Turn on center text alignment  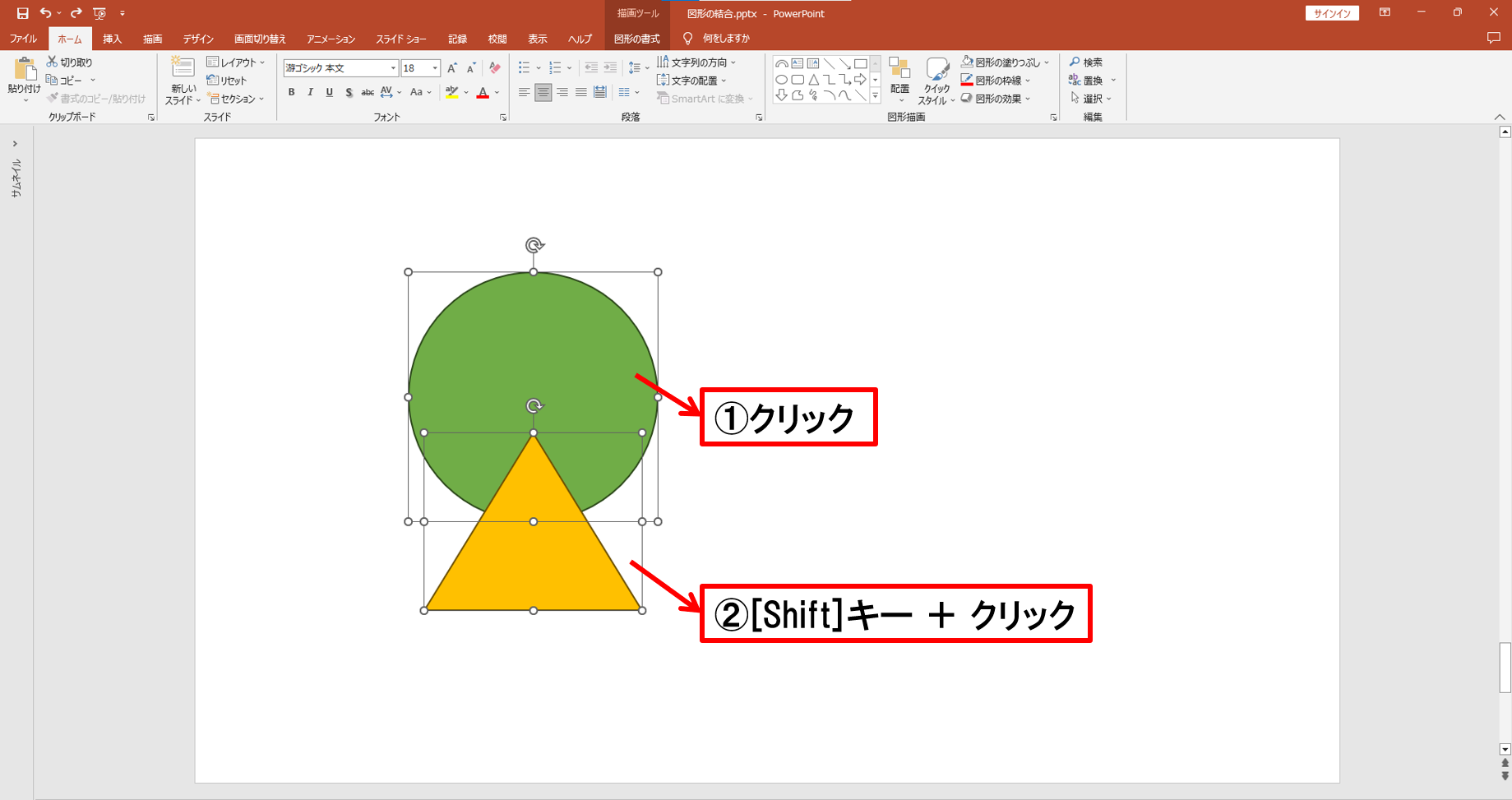(543, 92)
